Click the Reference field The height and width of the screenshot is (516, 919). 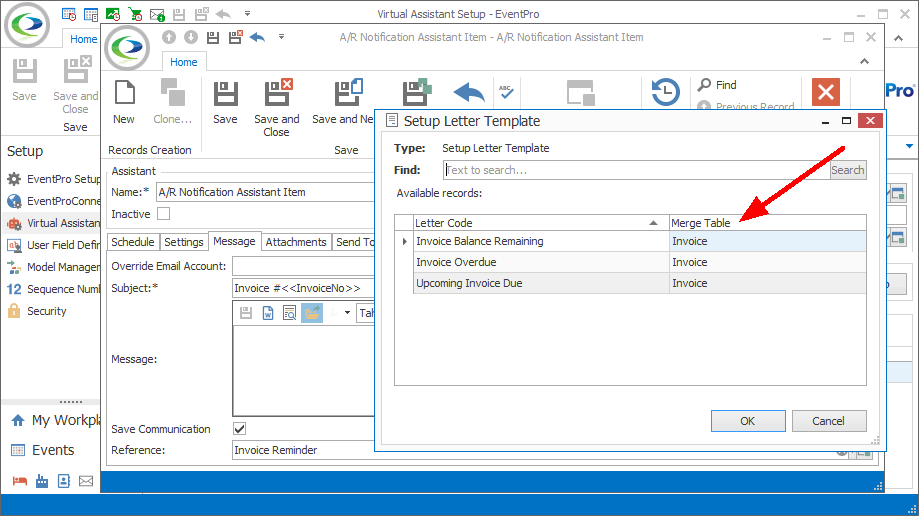tap(303, 450)
